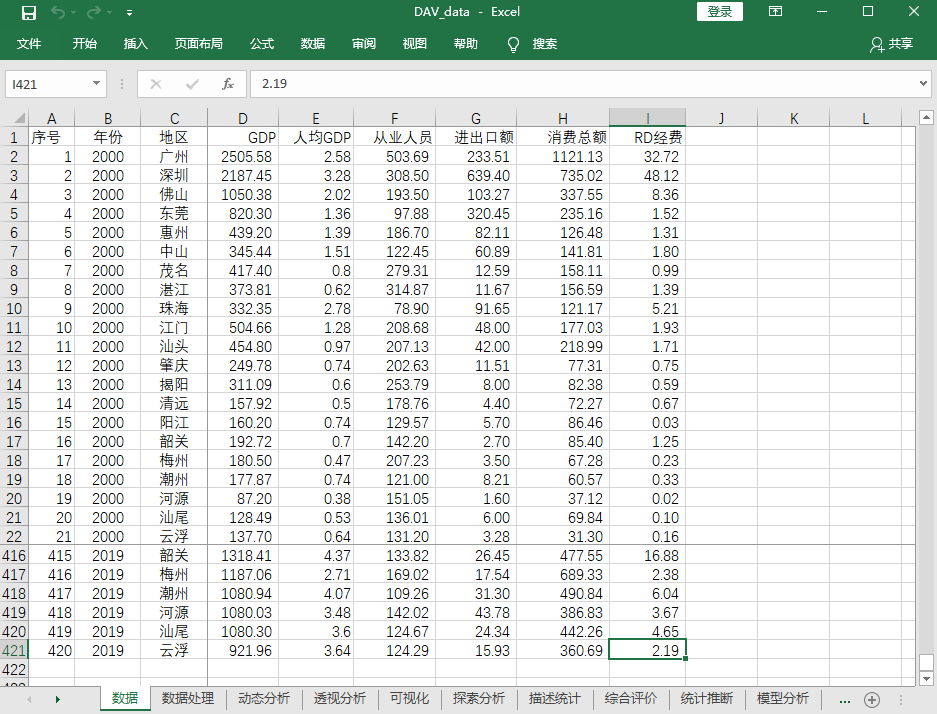Open the 页面布局 ribbon tab
937x714 pixels.
tap(198, 44)
